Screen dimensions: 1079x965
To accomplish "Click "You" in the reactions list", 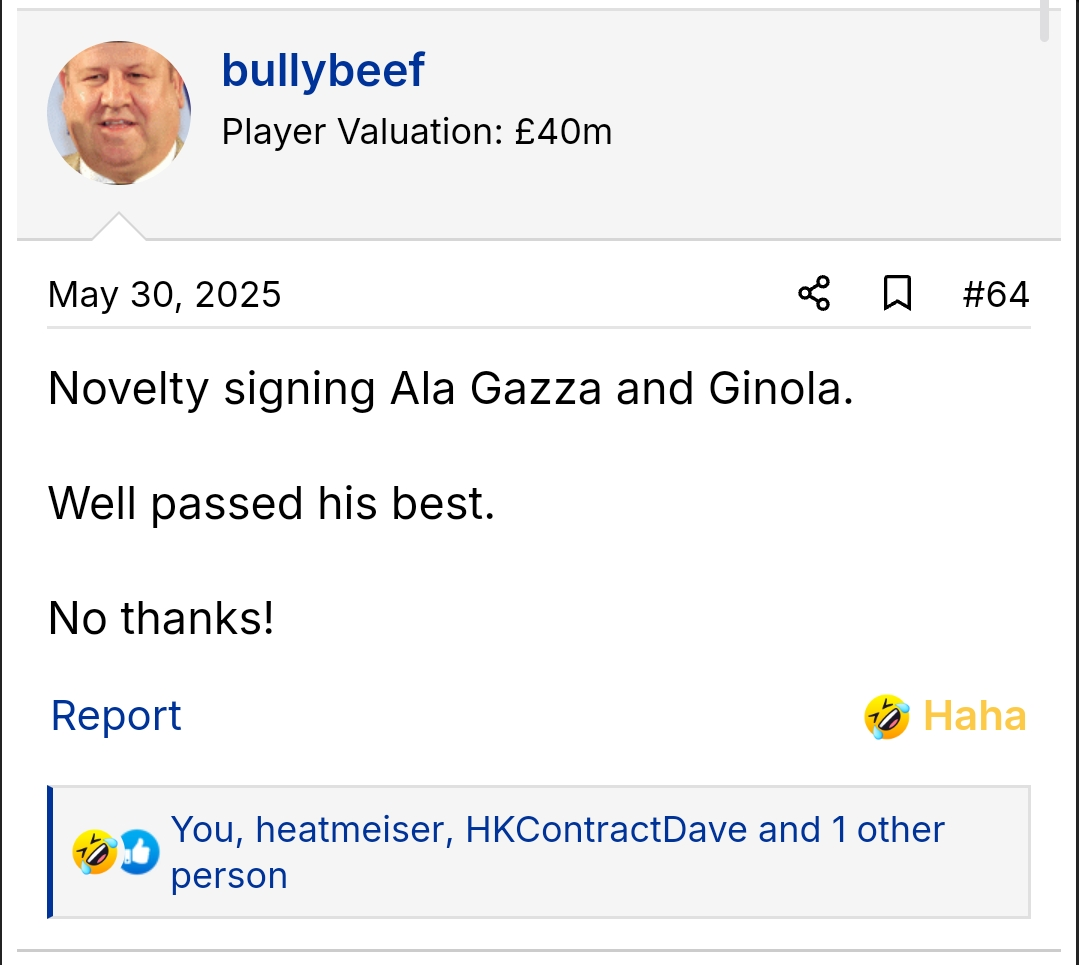I will (x=206, y=829).
